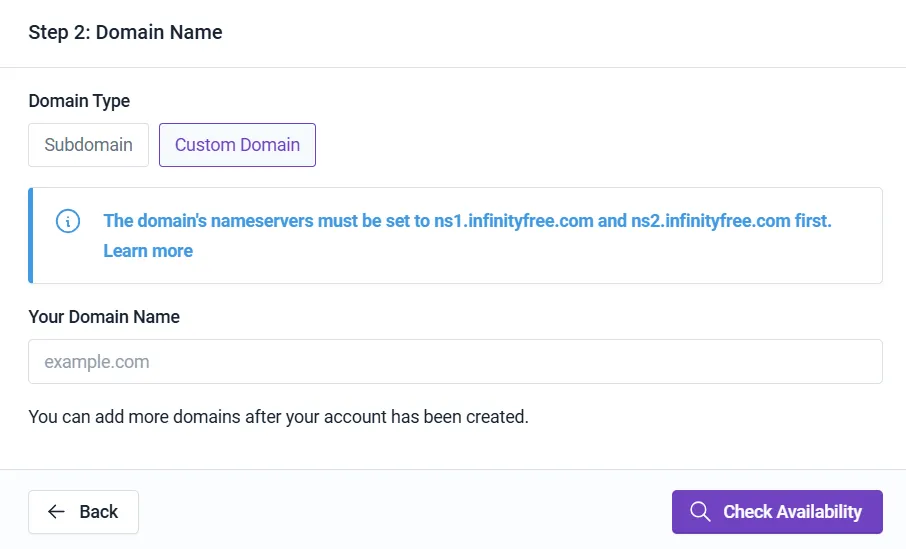Click the blue accent bar of the notice

(x=31, y=236)
